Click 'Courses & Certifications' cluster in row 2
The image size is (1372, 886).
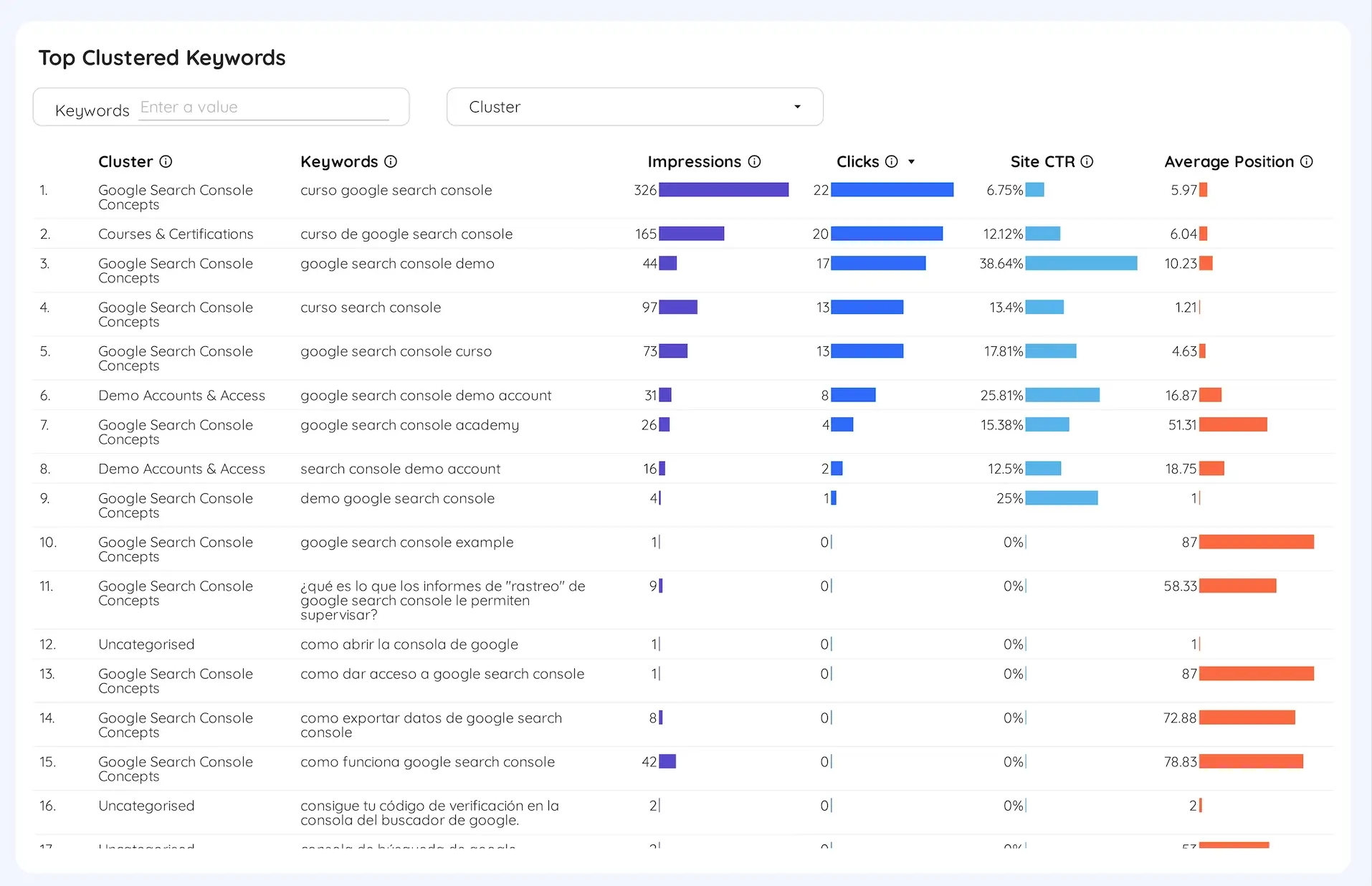(176, 234)
